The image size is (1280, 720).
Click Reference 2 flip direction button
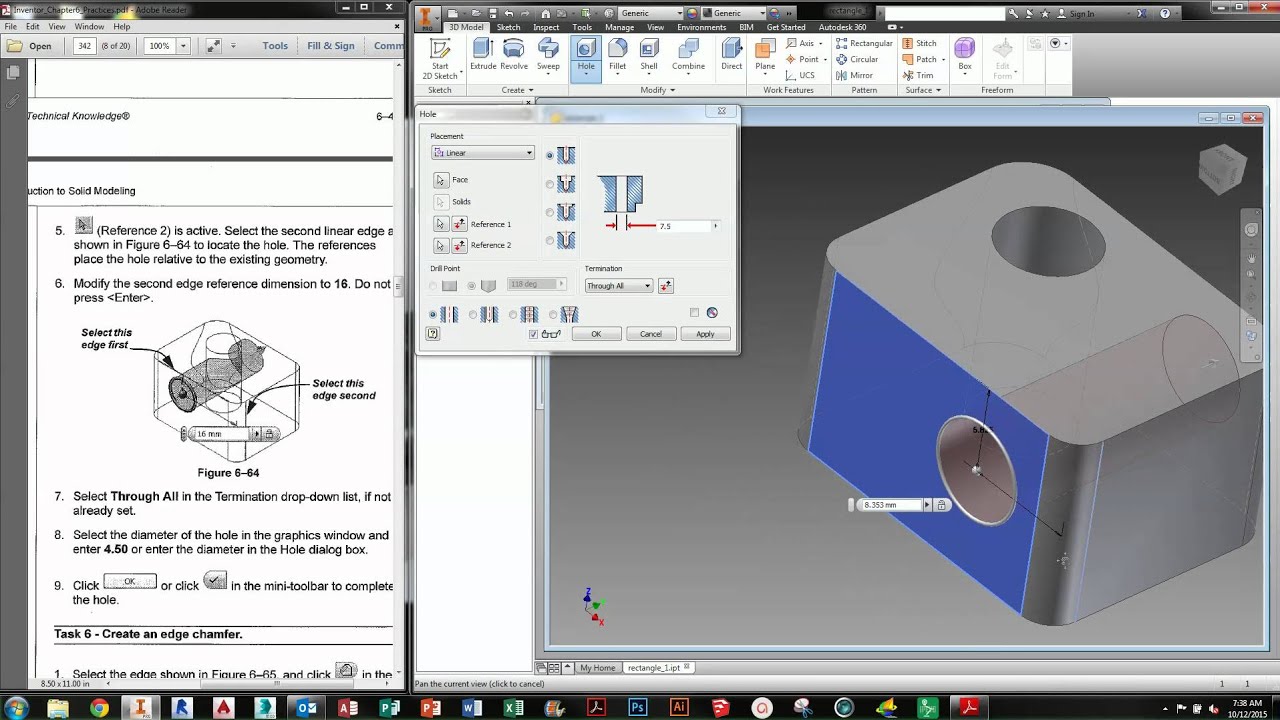[459, 245]
